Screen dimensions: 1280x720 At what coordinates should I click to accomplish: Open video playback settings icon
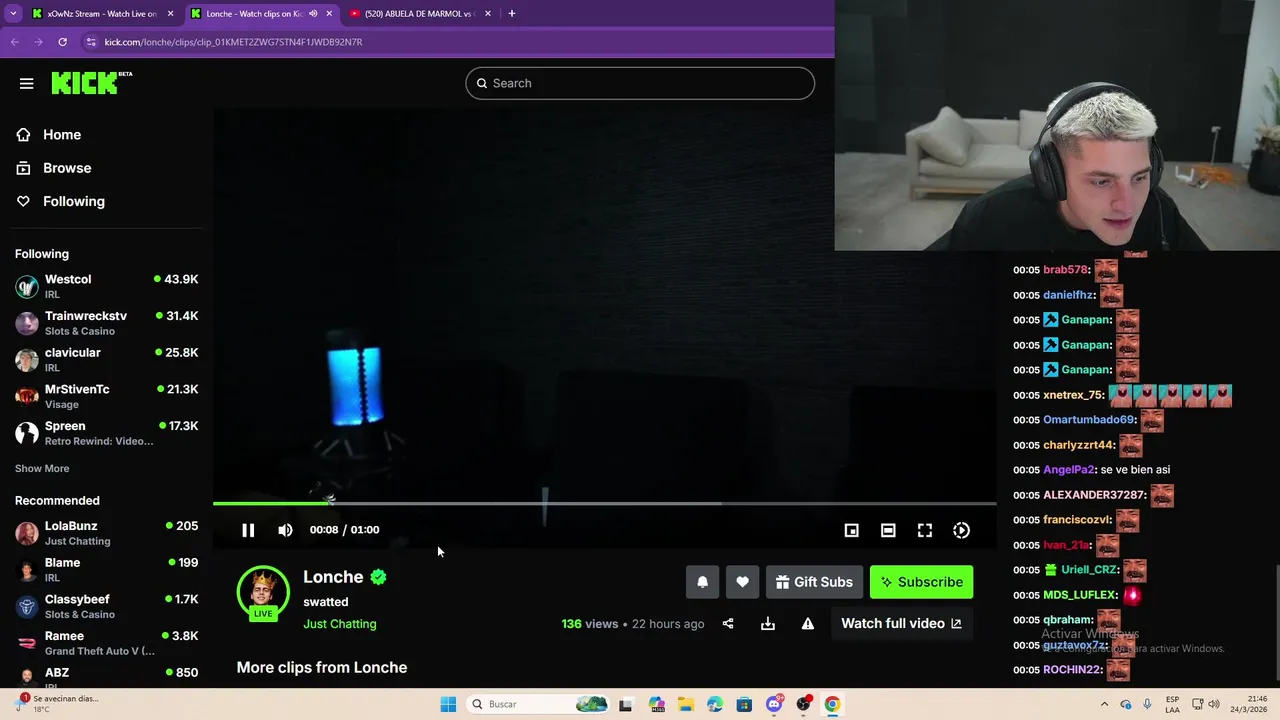point(961,531)
